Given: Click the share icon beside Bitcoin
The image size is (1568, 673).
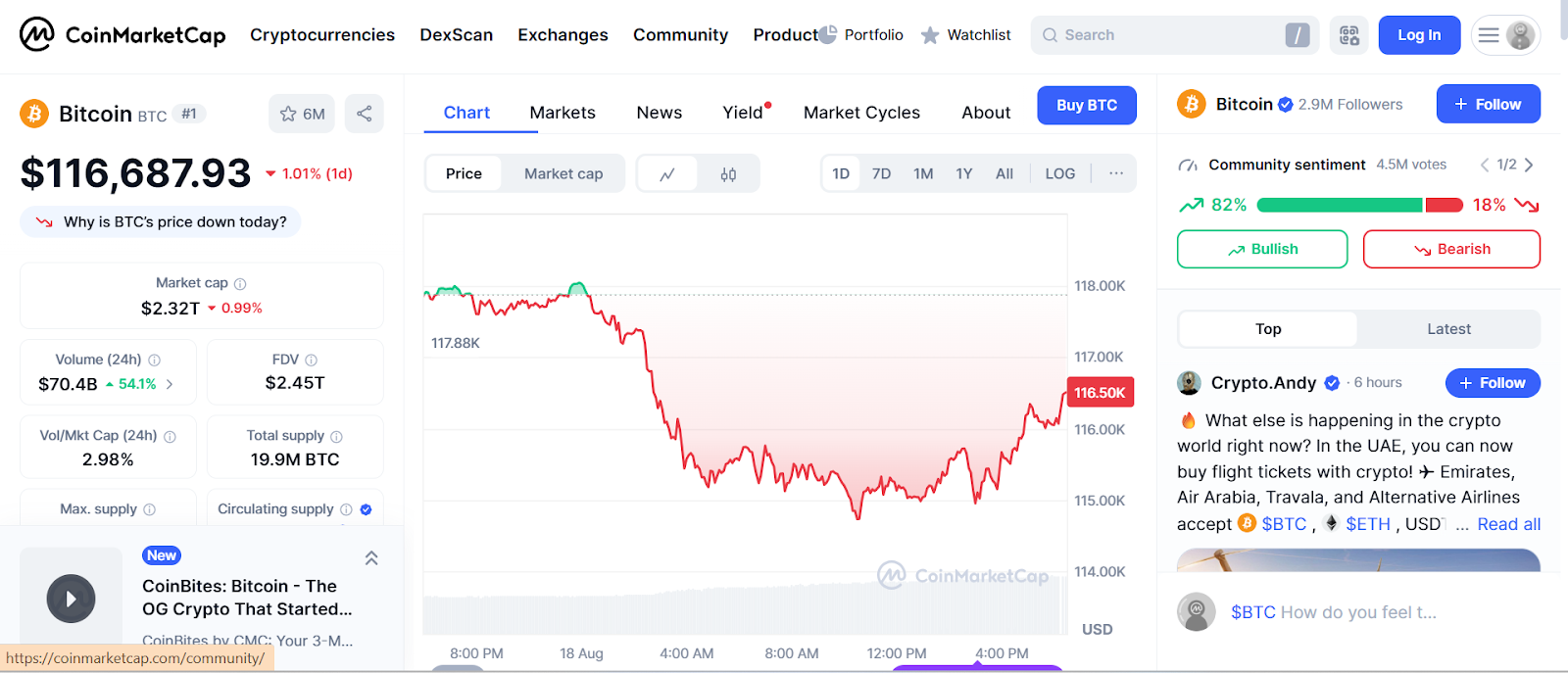Looking at the screenshot, I should 365,114.
